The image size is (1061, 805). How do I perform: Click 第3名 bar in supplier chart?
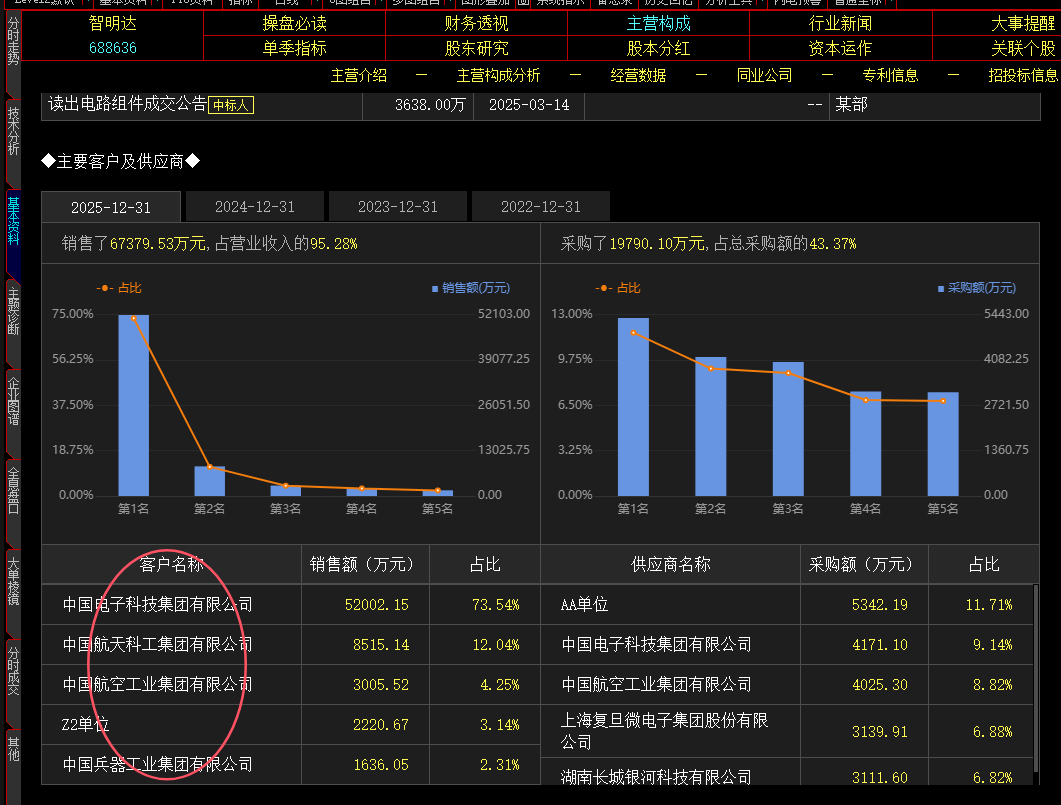(788, 429)
